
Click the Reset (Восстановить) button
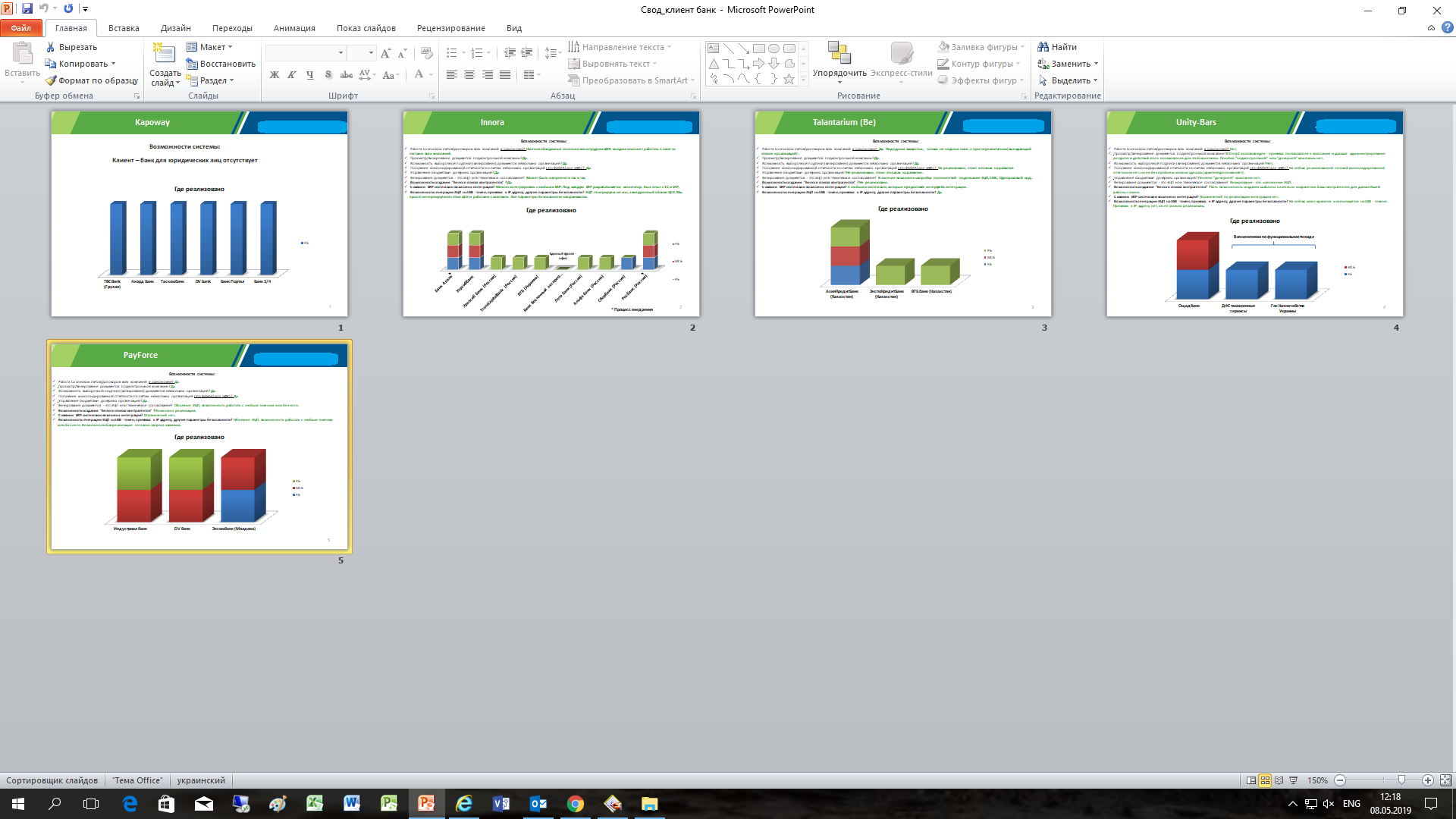221,64
